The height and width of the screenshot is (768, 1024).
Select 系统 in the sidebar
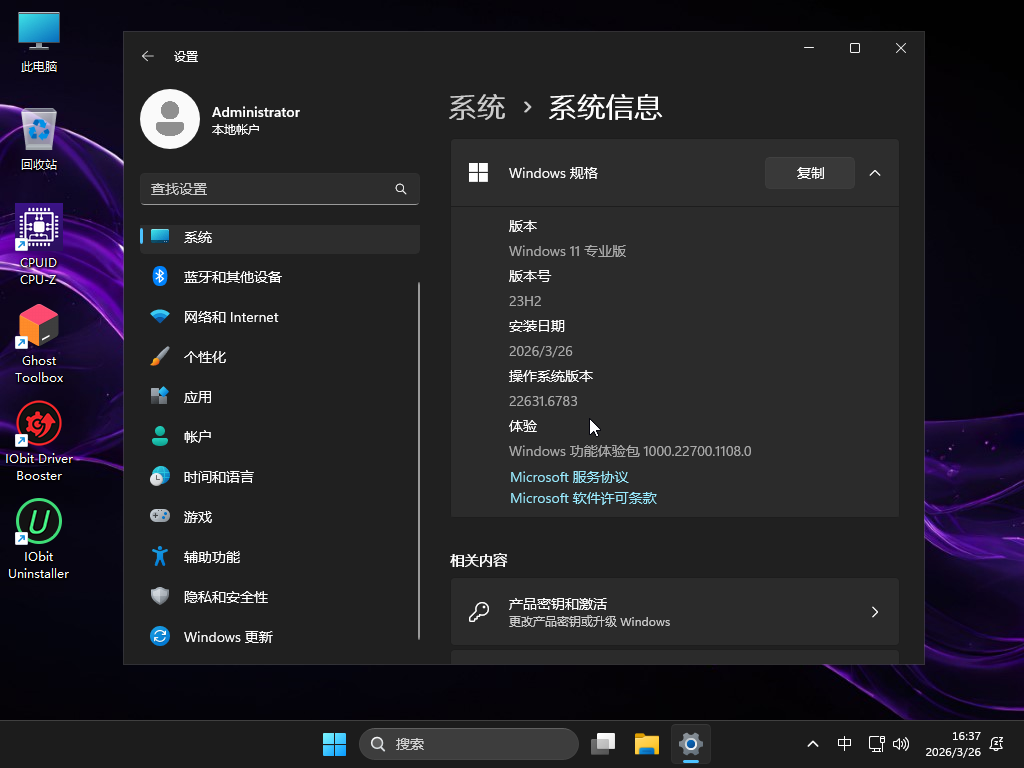198,238
